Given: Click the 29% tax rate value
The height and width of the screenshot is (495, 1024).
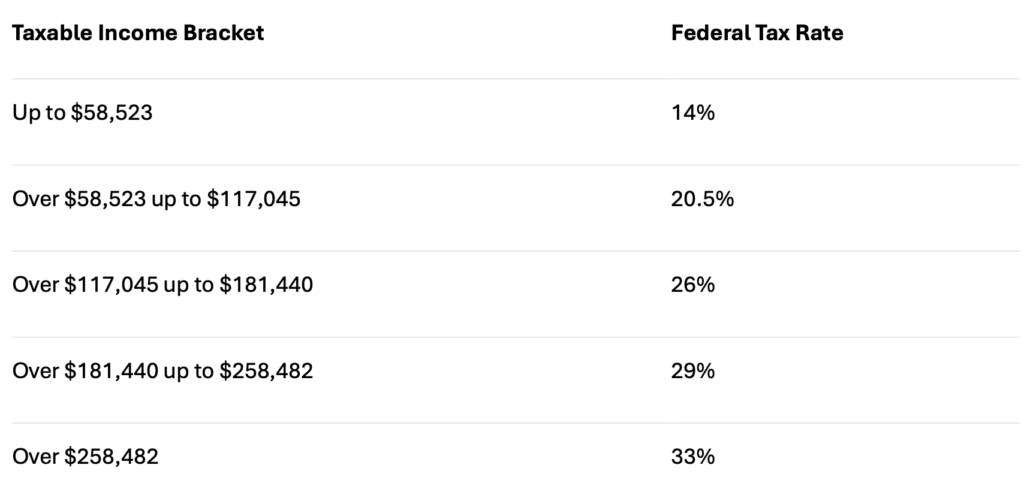Looking at the screenshot, I should click(693, 372).
